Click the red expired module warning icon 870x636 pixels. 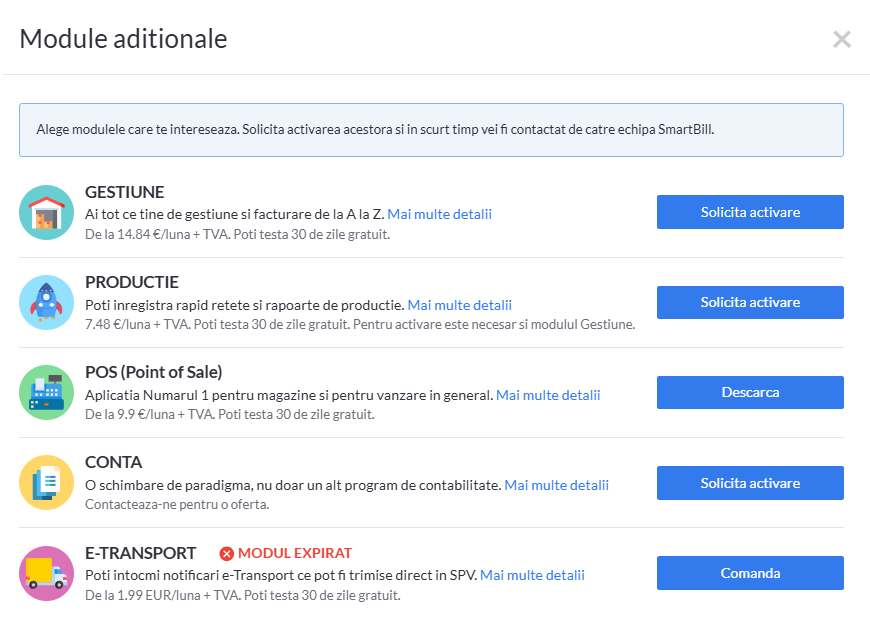click(227, 553)
